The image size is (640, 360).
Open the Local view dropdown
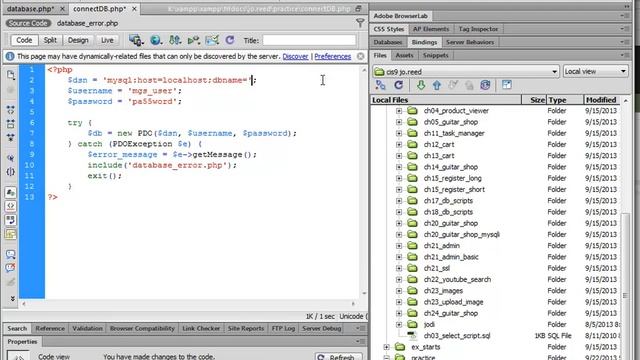[x=595, y=71]
